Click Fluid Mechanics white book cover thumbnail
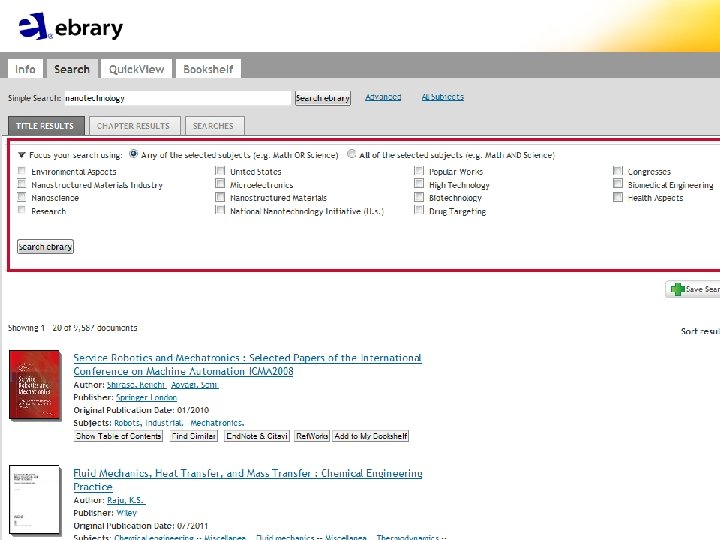Image resolution: width=720 pixels, height=540 pixels. click(x=35, y=500)
